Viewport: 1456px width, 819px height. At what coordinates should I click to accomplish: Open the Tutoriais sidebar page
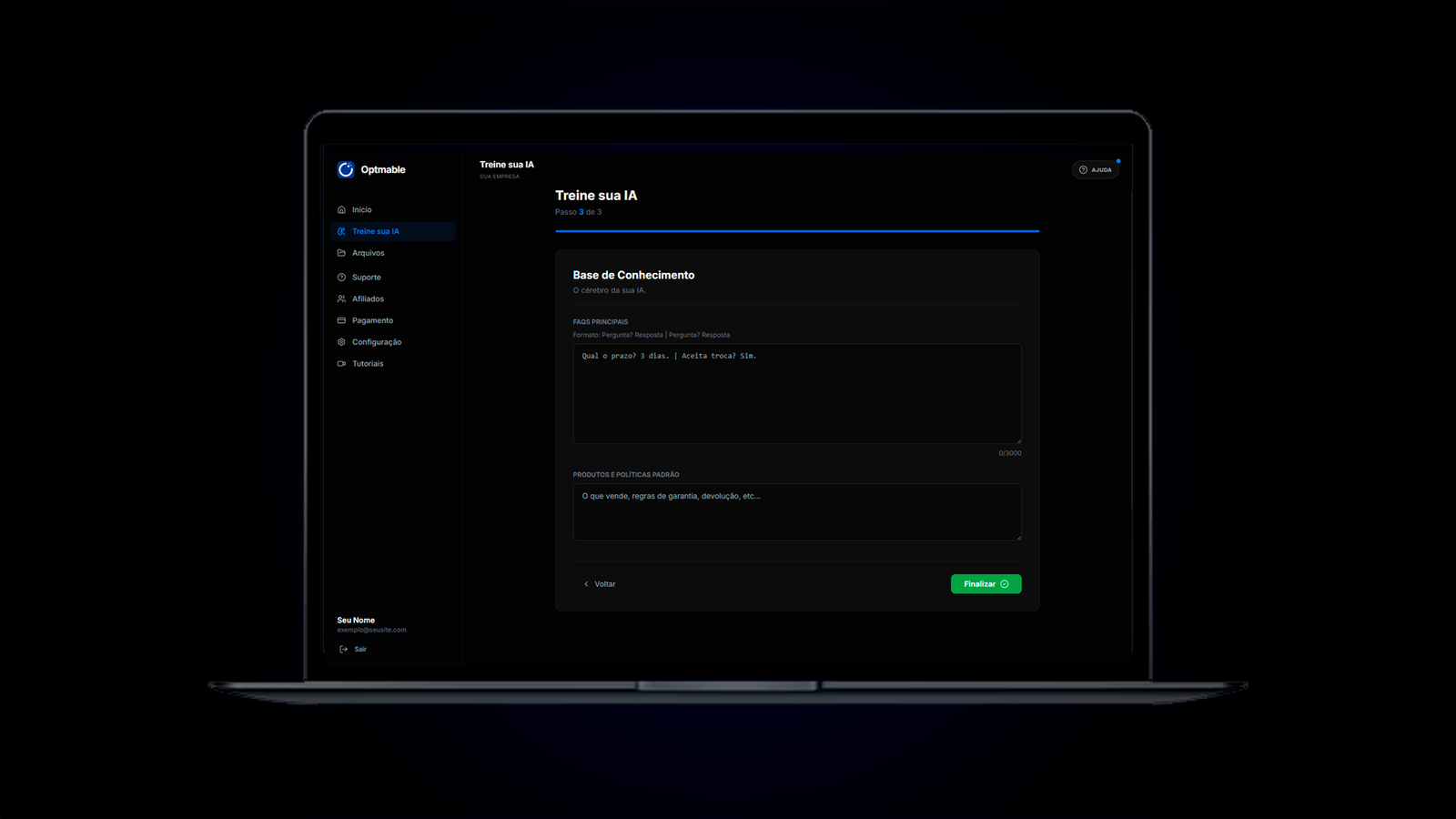pos(369,364)
